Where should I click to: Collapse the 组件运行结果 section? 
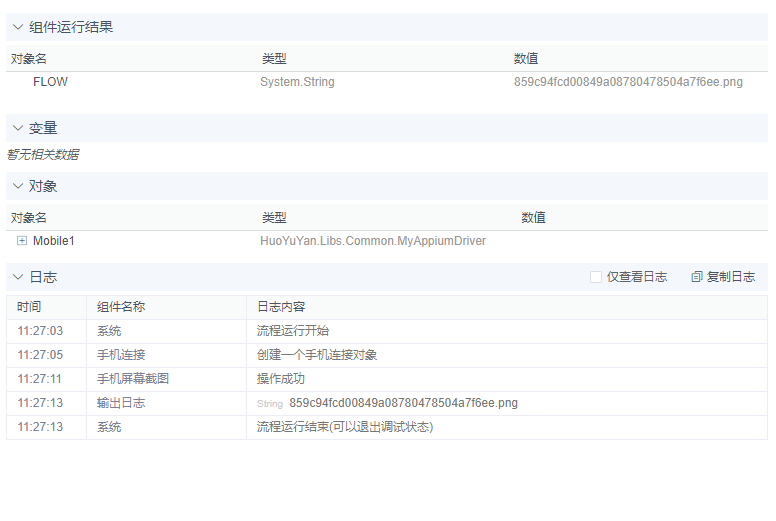click(18, 27)
